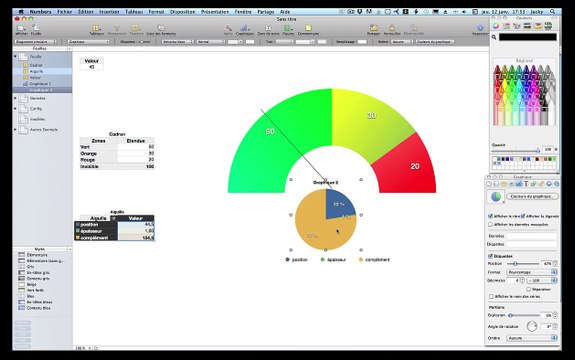Select Graphique 1 in sidebar
The height and width of the screenshot is (360, 575).
(x=40, y=84)
